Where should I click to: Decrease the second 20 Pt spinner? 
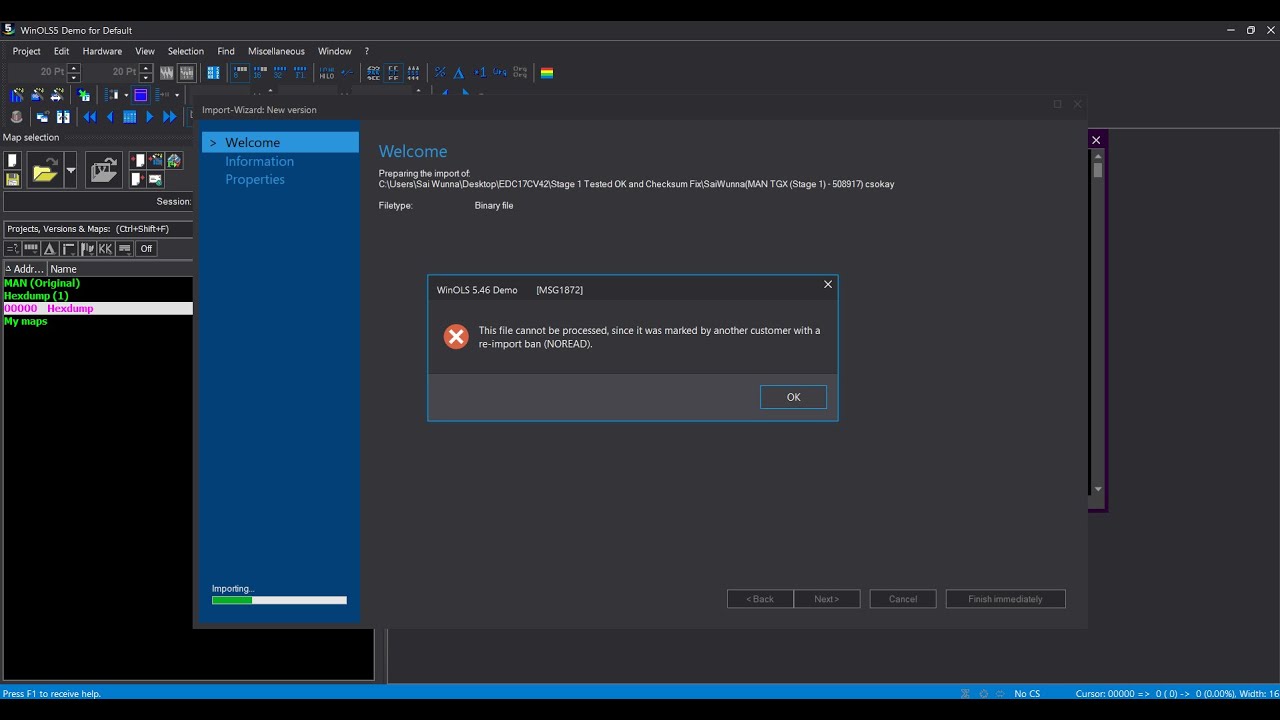coord(146,78)
